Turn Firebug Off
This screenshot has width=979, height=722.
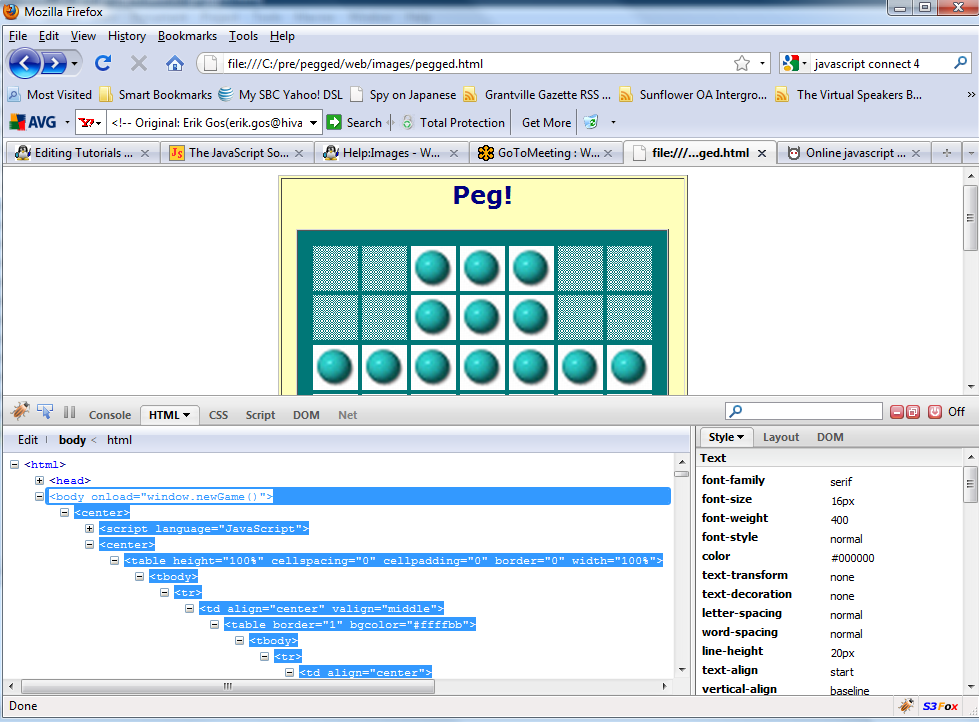click(957, 412)
